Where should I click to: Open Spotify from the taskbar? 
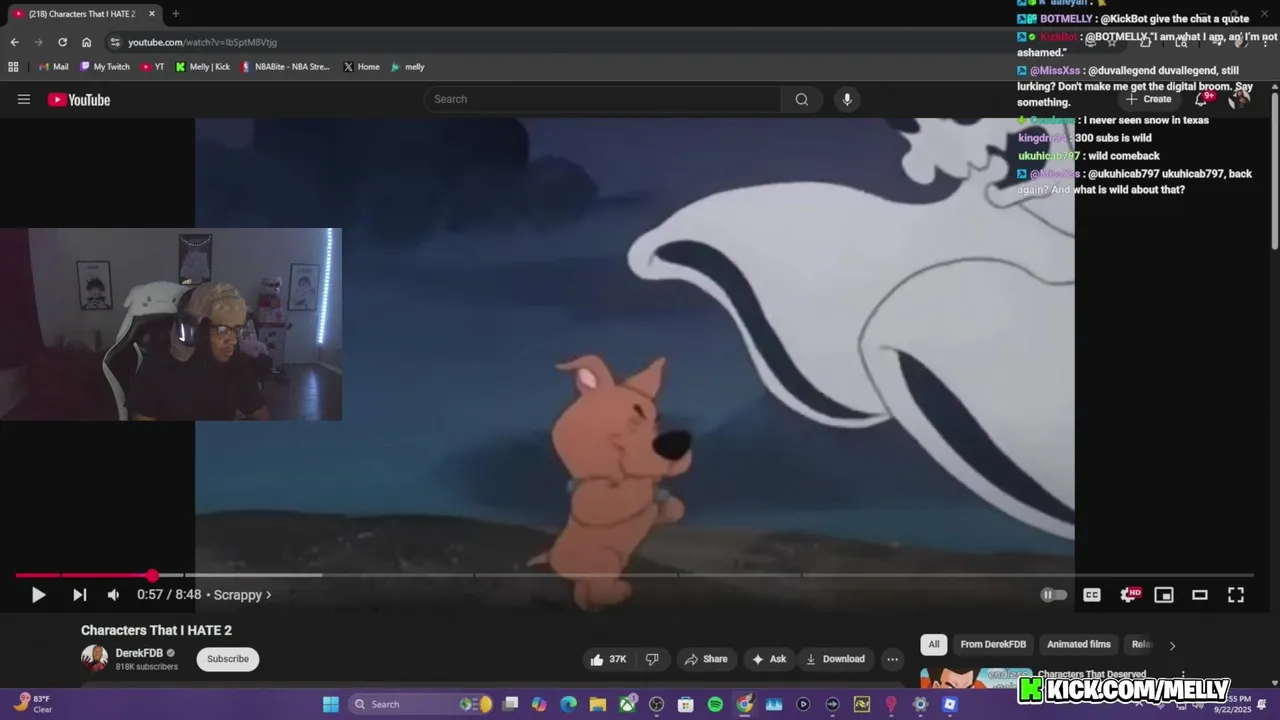715,704
